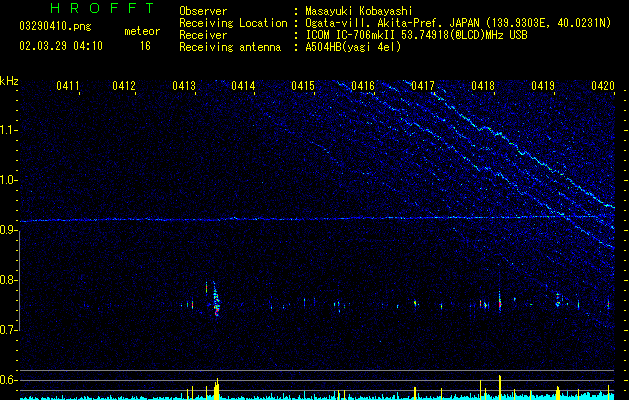Image resolution: width=629 pixels, height=400 pixels.
Task: Click the kHz axis unit label
Action: coord(9,81)
